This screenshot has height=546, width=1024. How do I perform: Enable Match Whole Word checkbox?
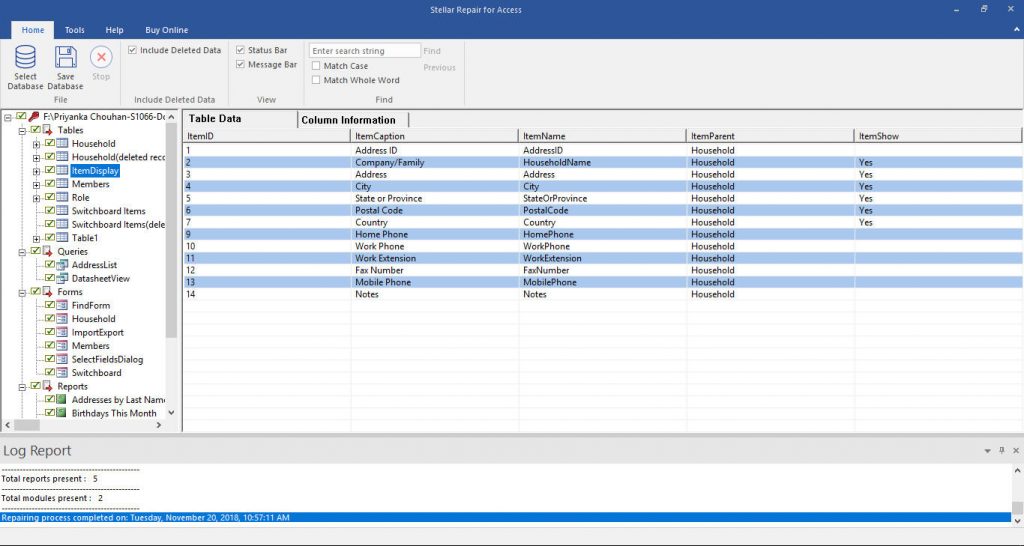point(316,80)
